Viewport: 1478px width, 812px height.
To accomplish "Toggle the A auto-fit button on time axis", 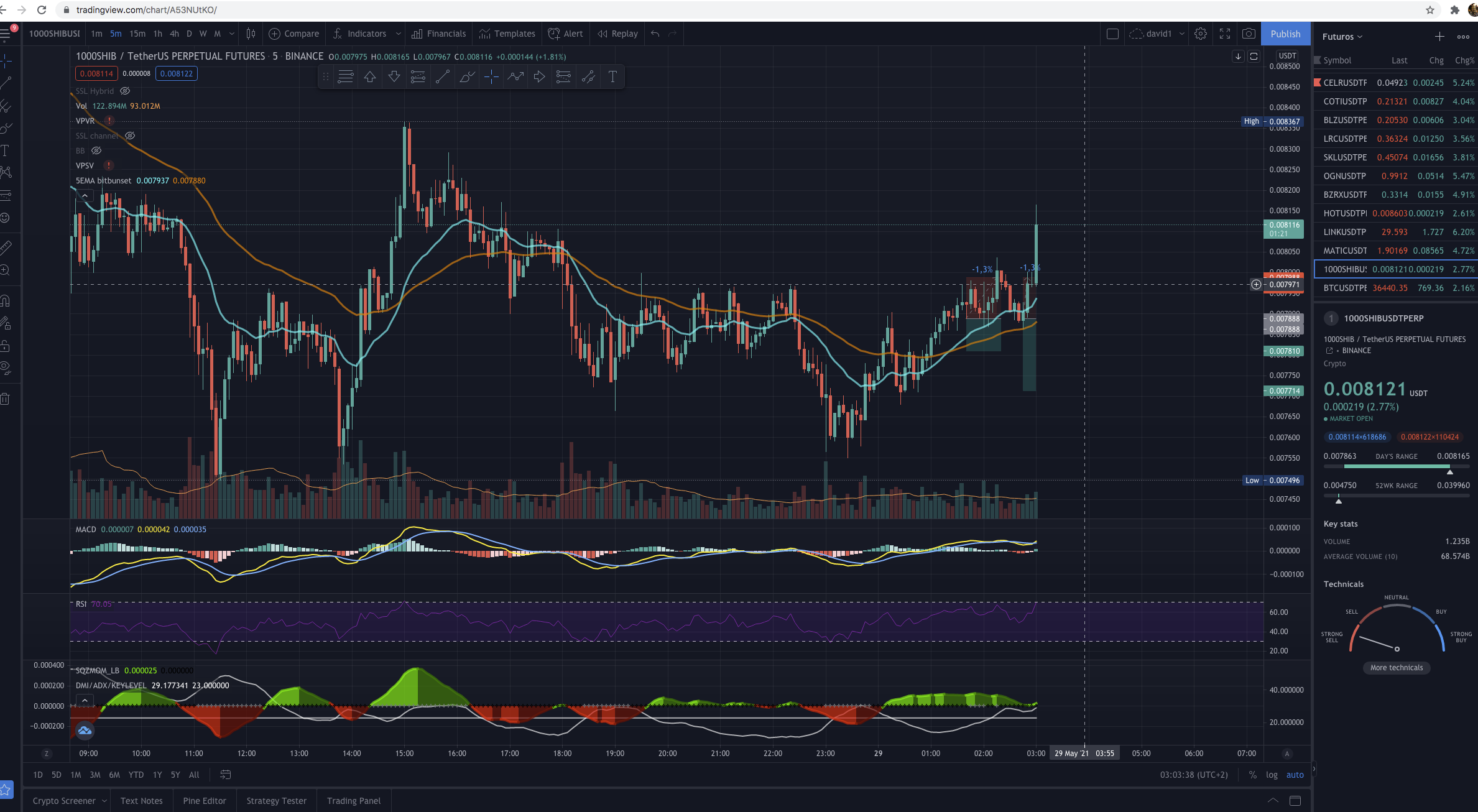I will (x=1287, y=754).
